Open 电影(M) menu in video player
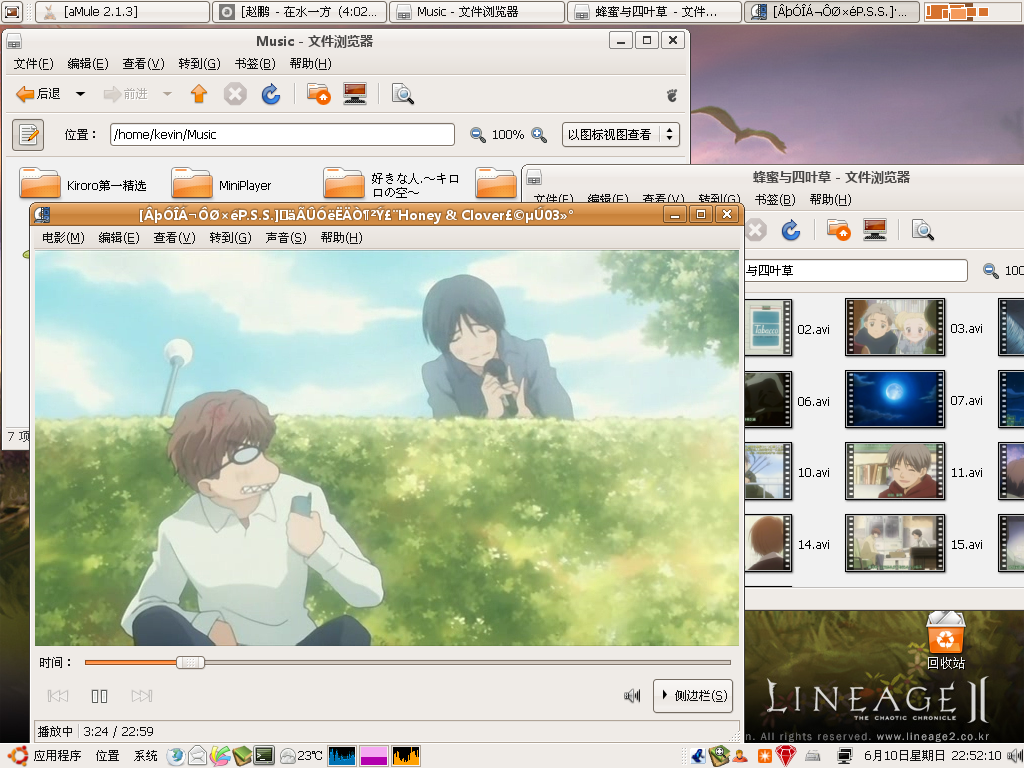Screen dimensions: 1024x768 coord(63,238)
